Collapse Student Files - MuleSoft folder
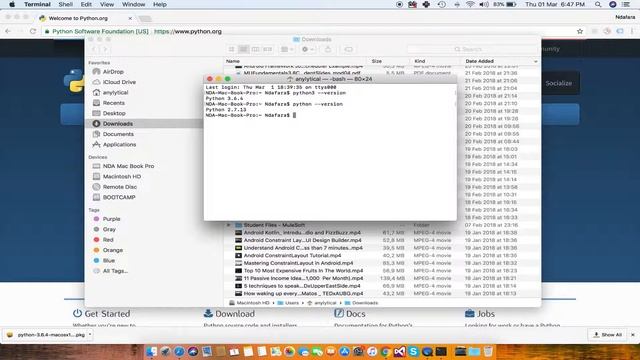The height and width of the screenshot is (360, 640). 229,225
